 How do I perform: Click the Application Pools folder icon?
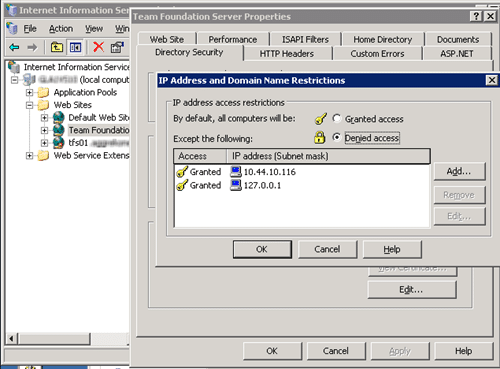[x=43, y=92]
